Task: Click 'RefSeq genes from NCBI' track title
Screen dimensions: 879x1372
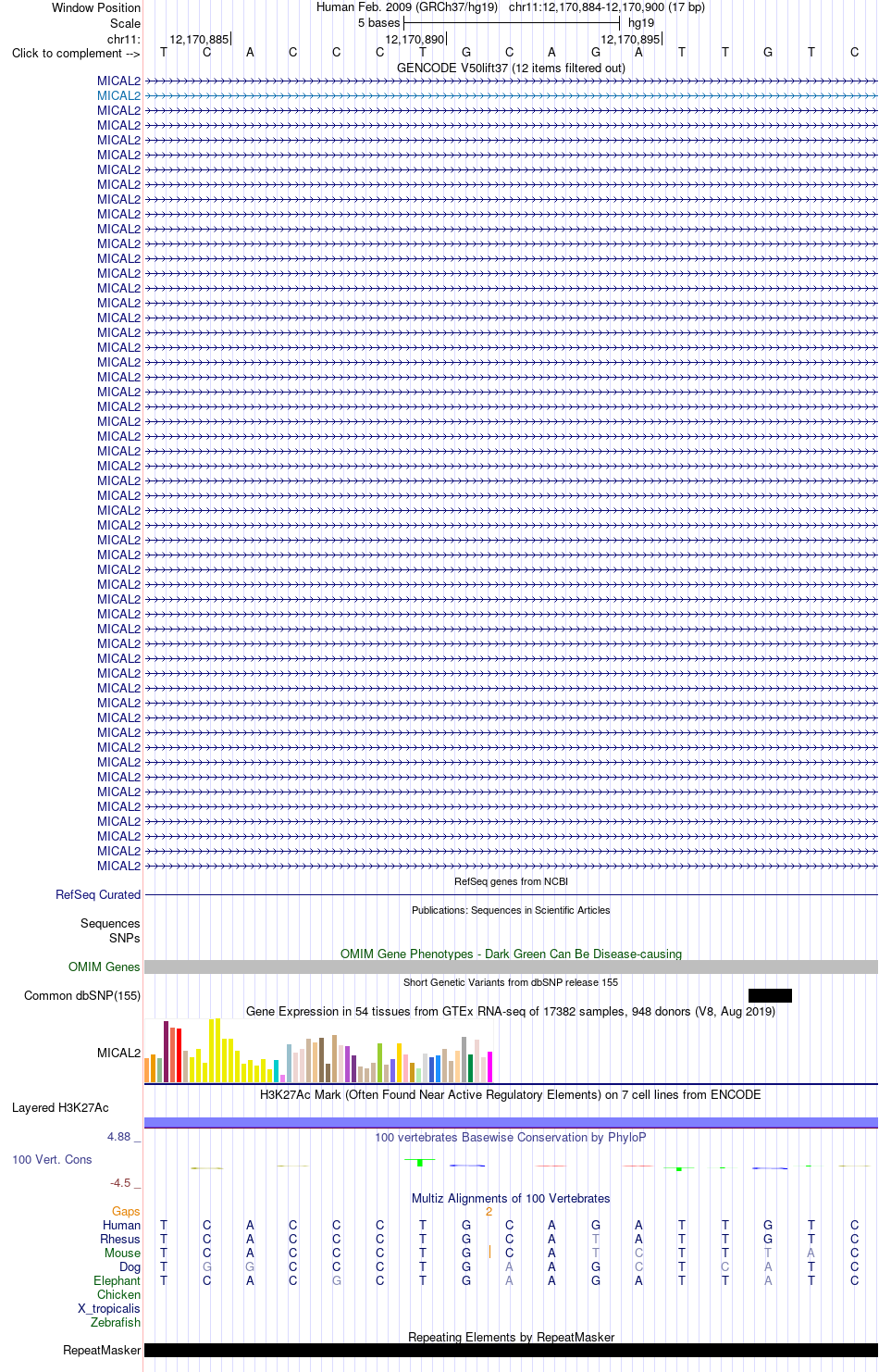Action: [x=511, y=881]
